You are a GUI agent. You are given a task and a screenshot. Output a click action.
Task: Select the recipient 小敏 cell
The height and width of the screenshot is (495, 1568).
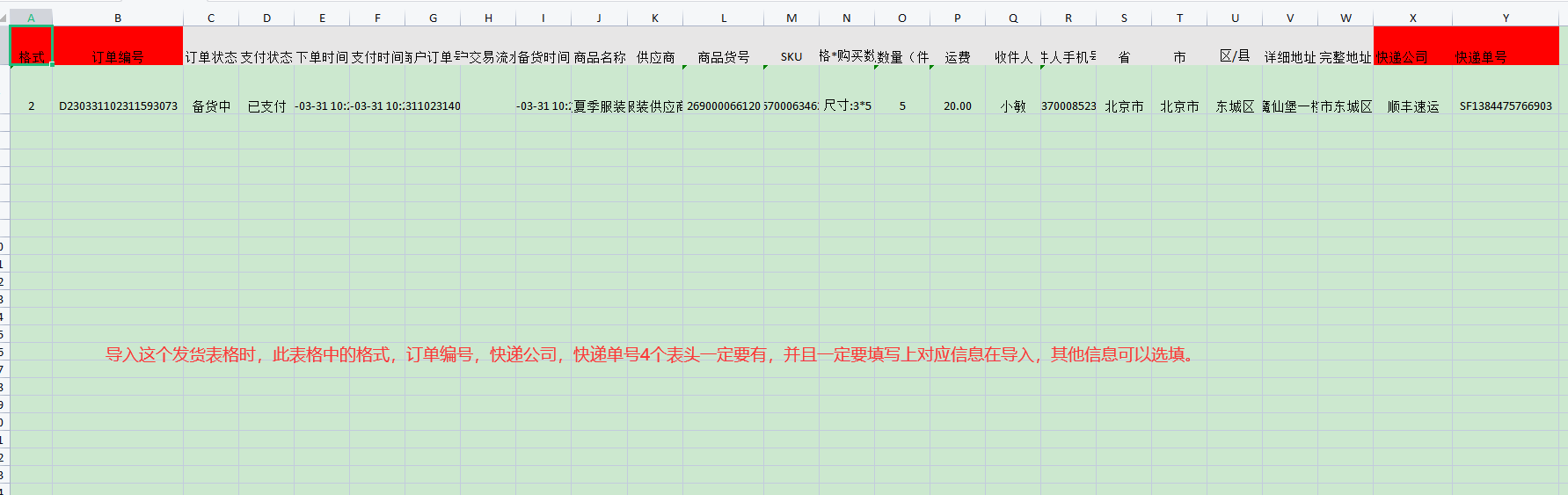click(1013, 106)
